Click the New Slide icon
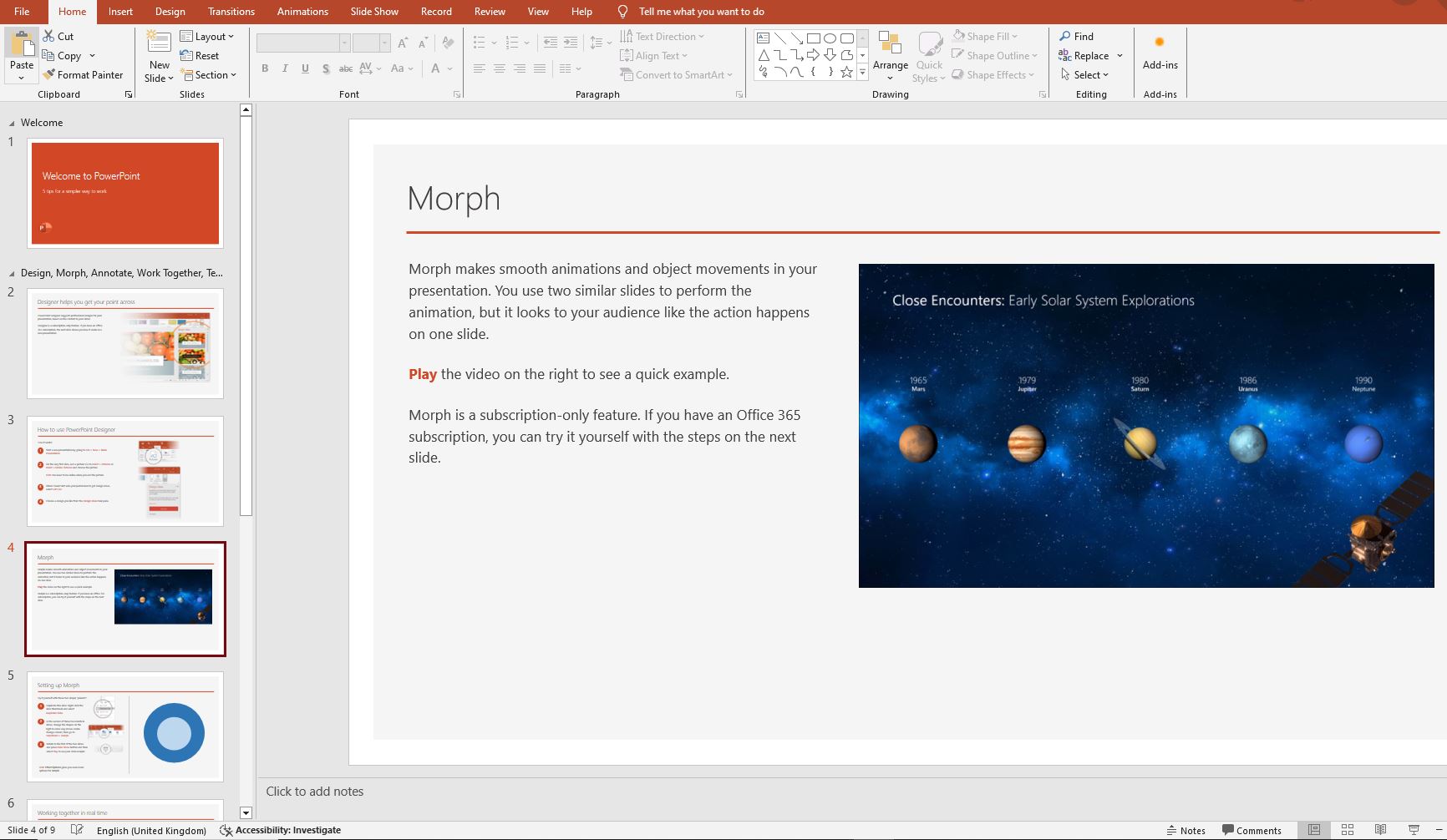This screenshot has height=840, width=1447. [x=159, y=43]
